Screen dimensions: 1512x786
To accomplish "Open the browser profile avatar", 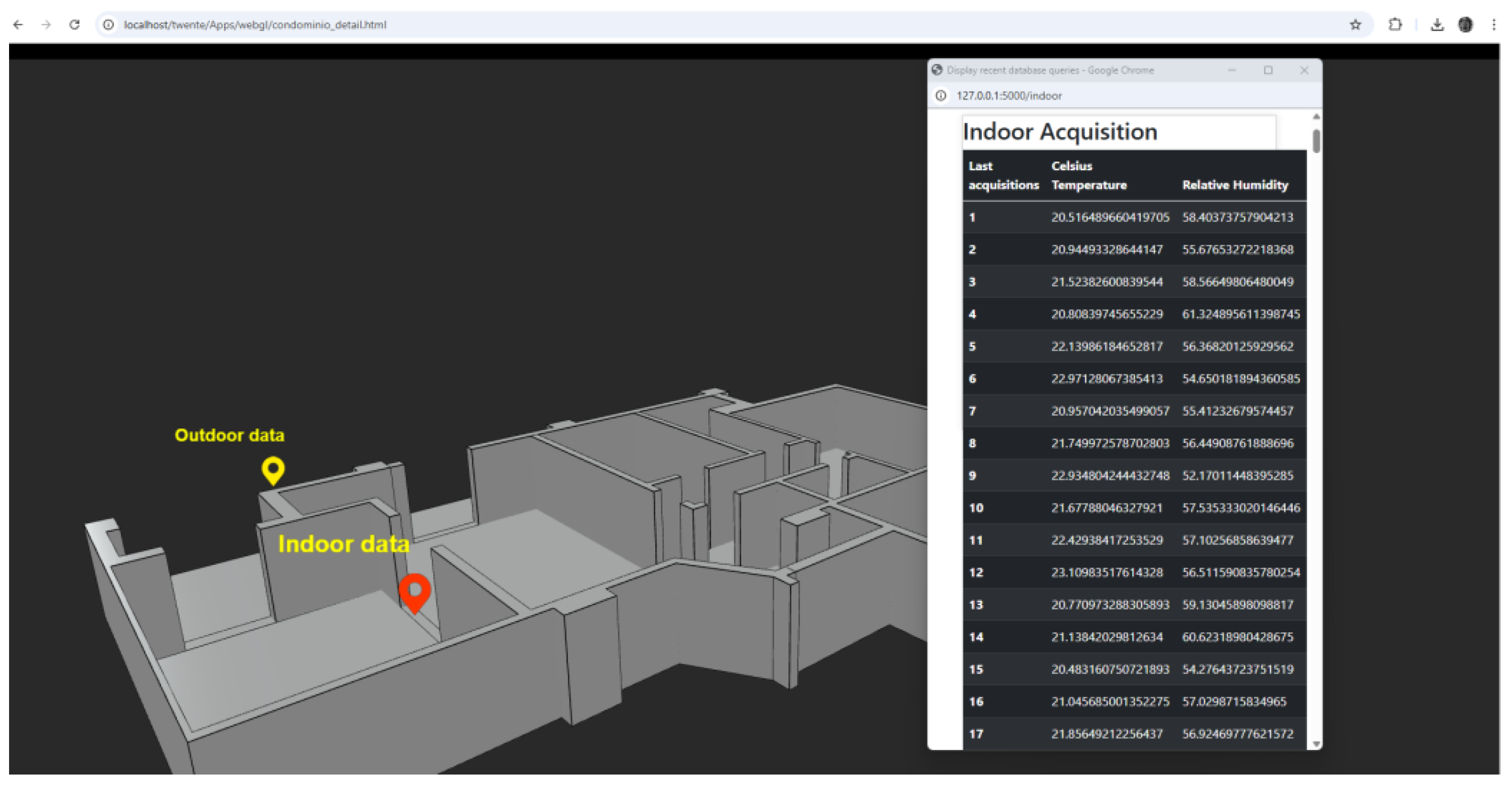I will click(x=1466, y=25).
